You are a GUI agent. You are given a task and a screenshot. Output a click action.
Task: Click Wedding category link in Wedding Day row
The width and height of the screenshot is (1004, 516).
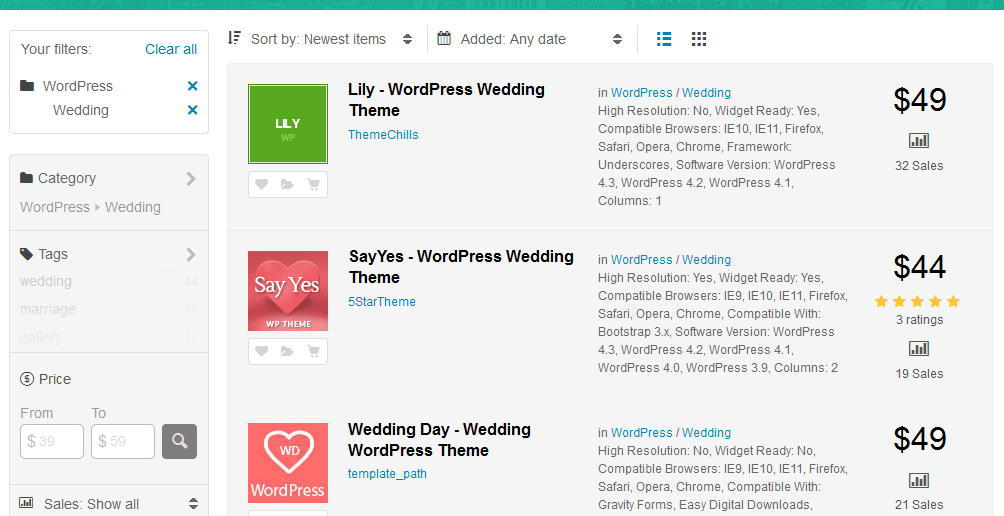click(706, 433)
